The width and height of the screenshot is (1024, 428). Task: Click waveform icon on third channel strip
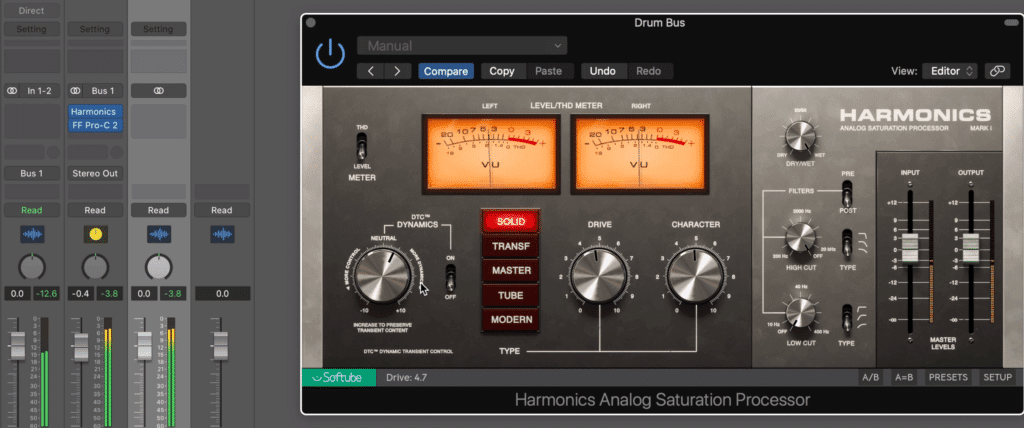pyautogui.click(x=158, y=233)
